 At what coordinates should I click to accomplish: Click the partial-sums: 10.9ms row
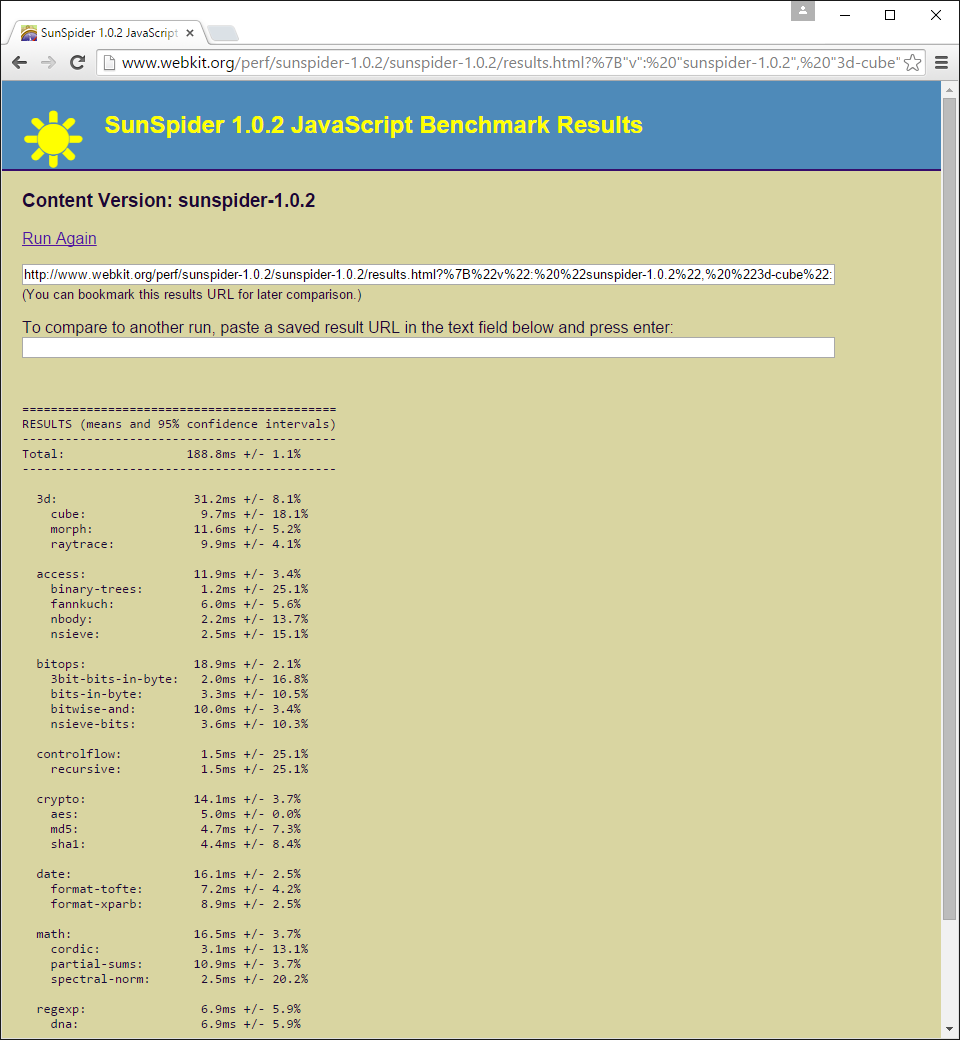[175, 964]
